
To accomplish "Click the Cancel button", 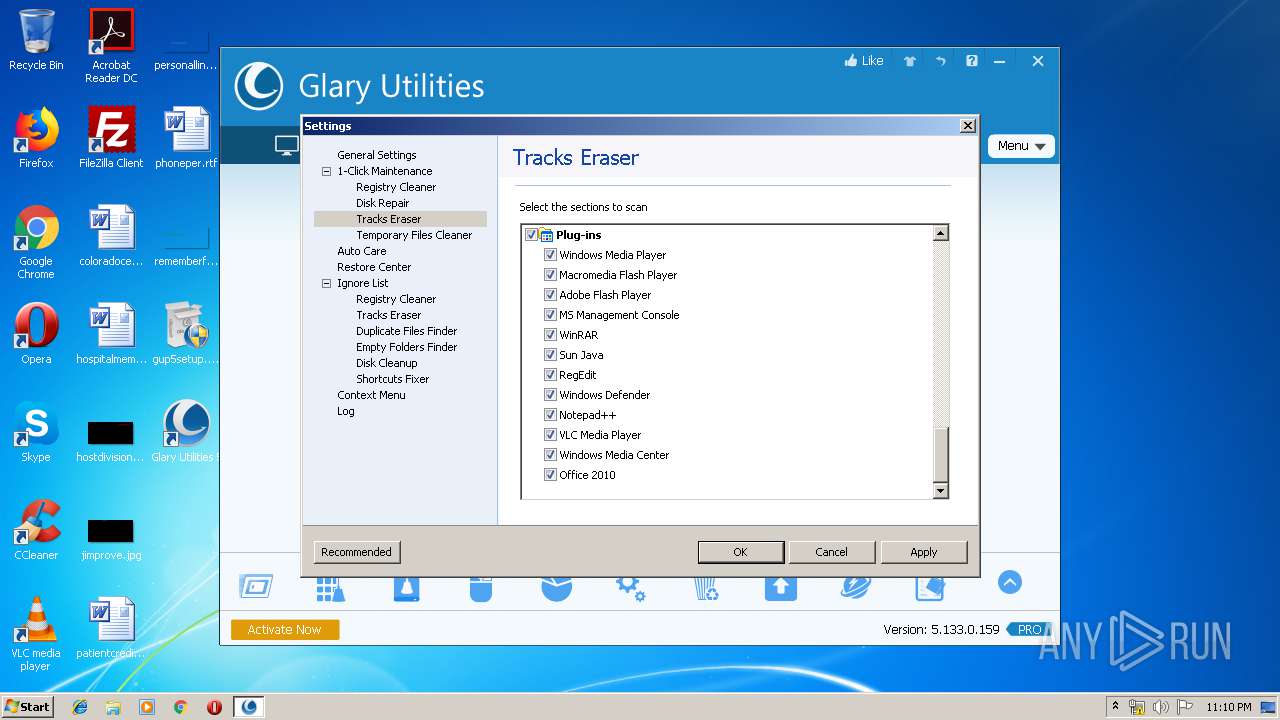I will click(x=831, y=552).
